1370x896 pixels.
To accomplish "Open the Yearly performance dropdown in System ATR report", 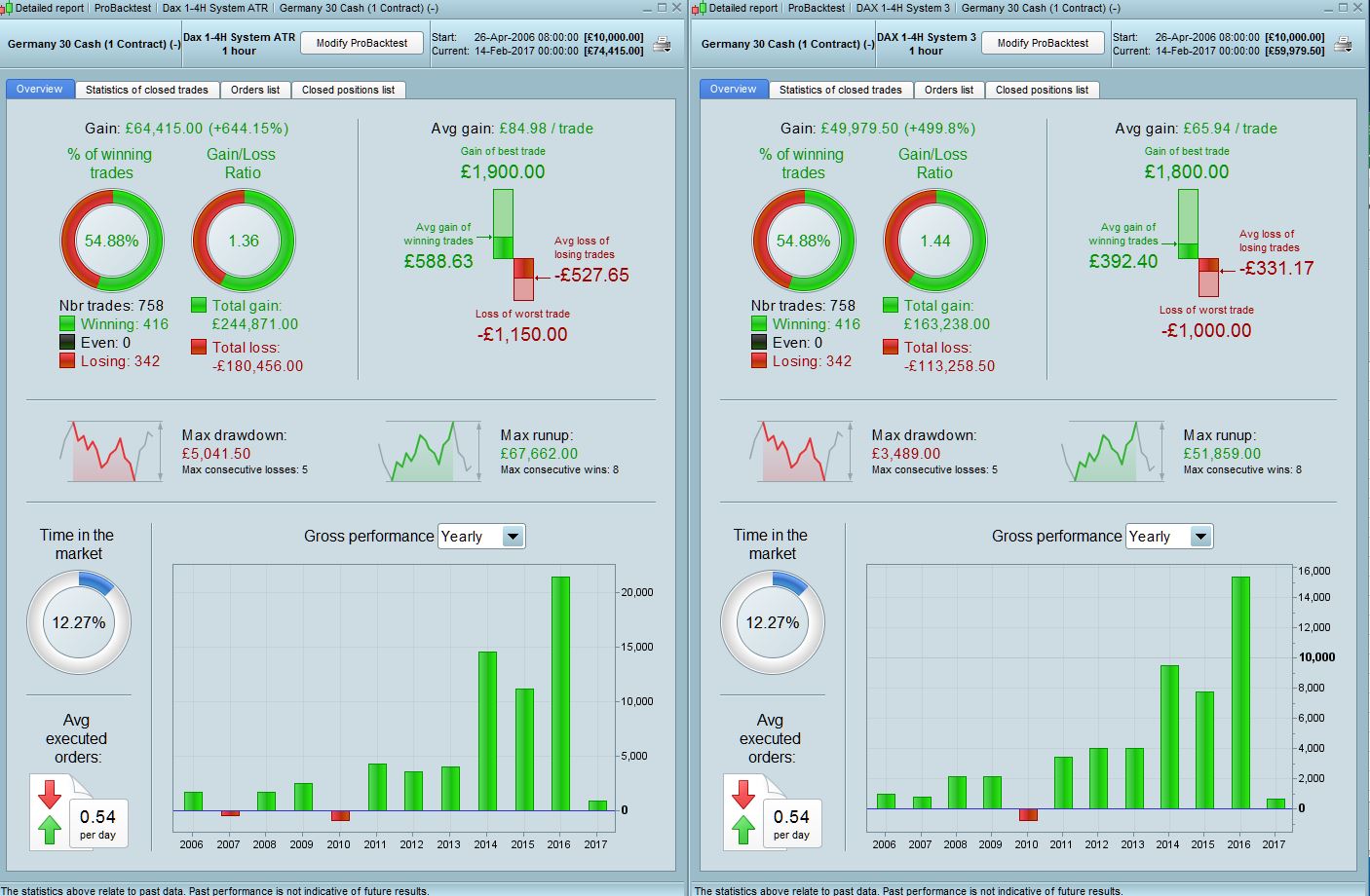I will coord(481,537).
